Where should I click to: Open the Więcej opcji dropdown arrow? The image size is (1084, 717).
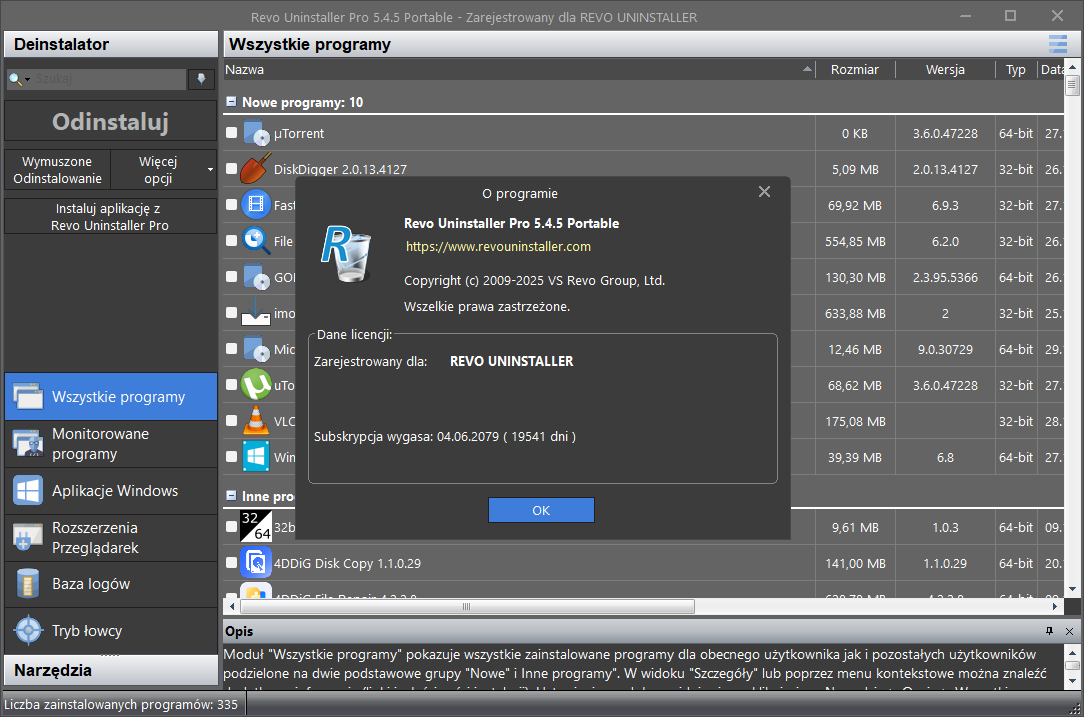click(210, 169)
